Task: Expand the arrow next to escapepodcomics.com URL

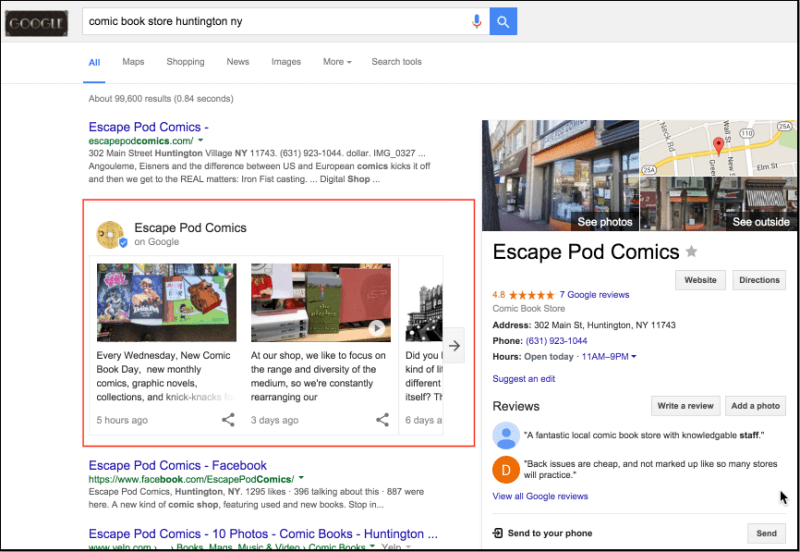Action: (201, 140)
